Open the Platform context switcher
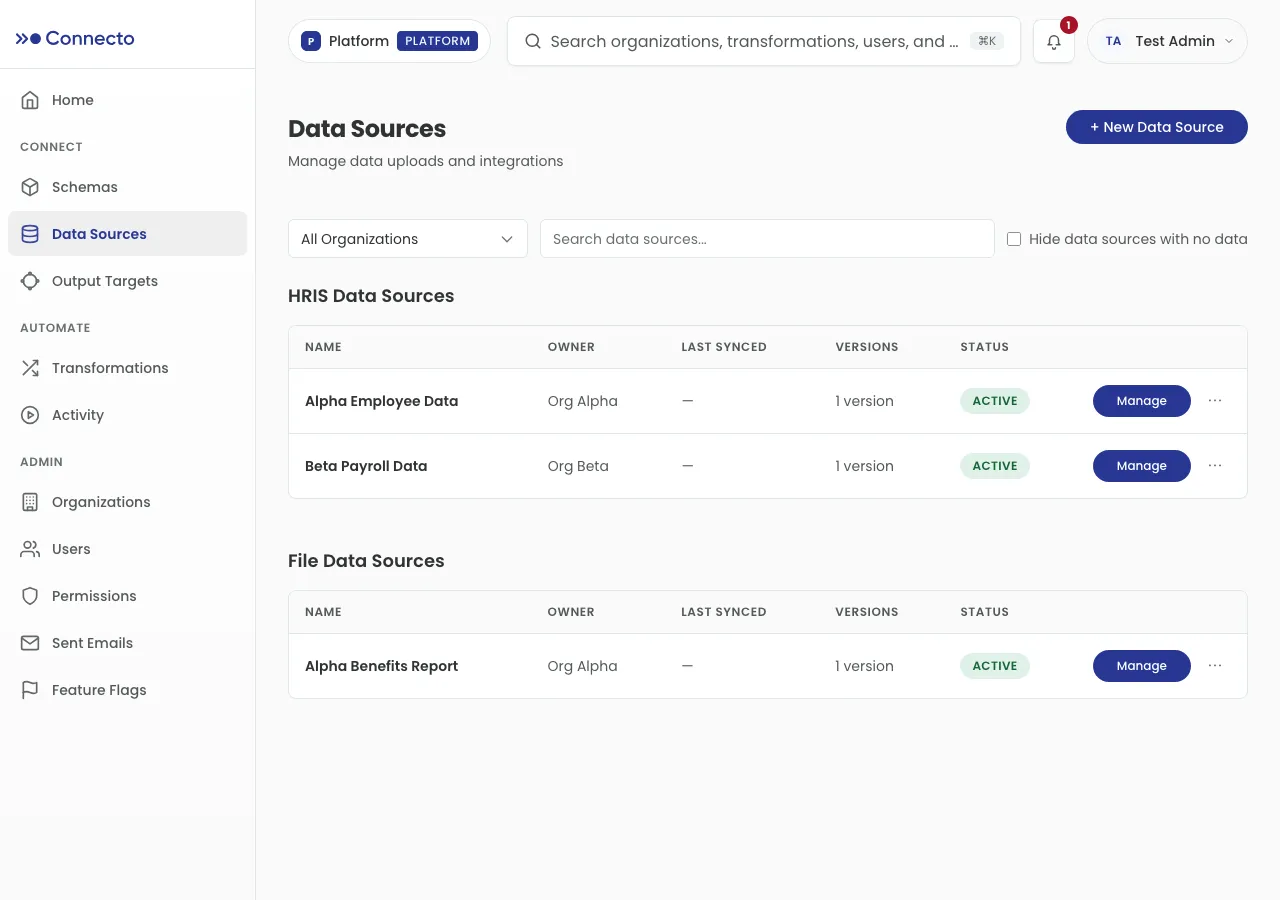Viewport: 1280px width, 900px height. [x=389, y=41]
